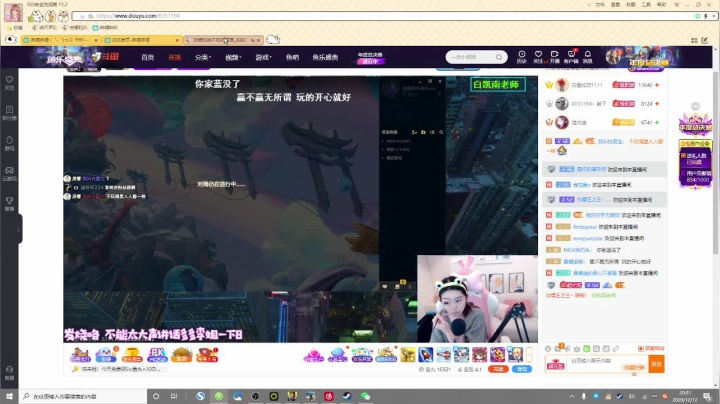The width and height of the screenshot is (720, 404).
Task: Collapse the floating widget with minus button
Action: (x=696, y=106)
